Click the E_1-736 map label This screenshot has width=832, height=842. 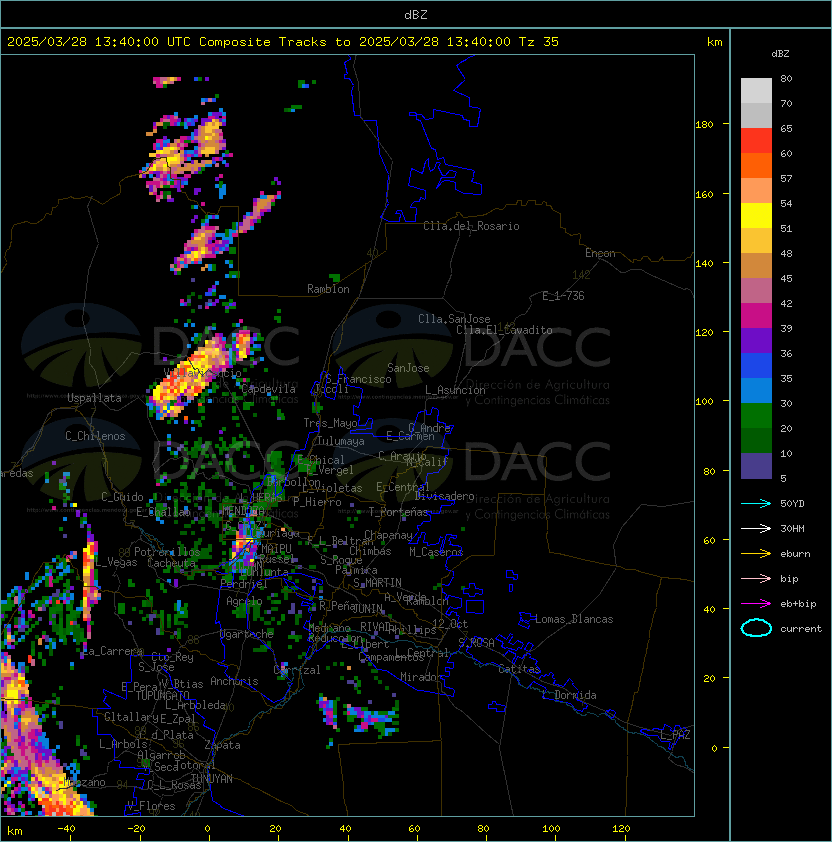[563, 296]
